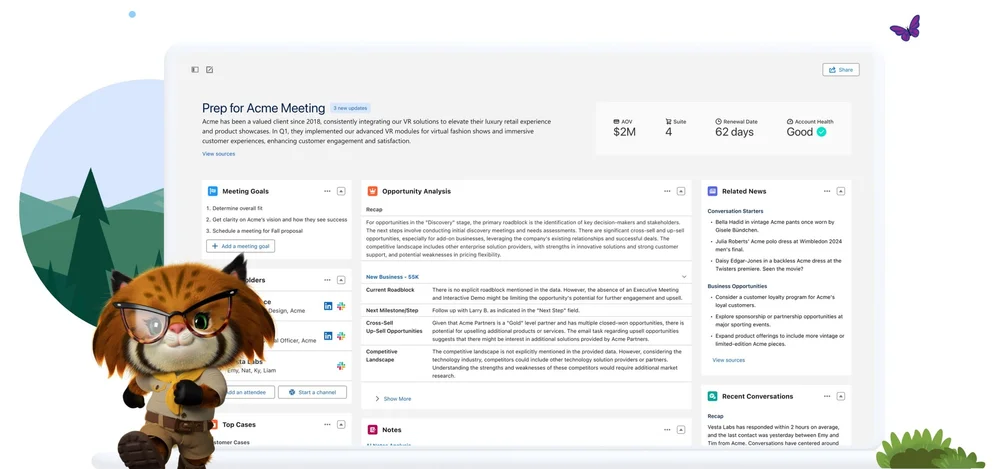The image size is (1000, 469).
Task: Select the Prep for Acme Meeting title
Action: [263, 108]
